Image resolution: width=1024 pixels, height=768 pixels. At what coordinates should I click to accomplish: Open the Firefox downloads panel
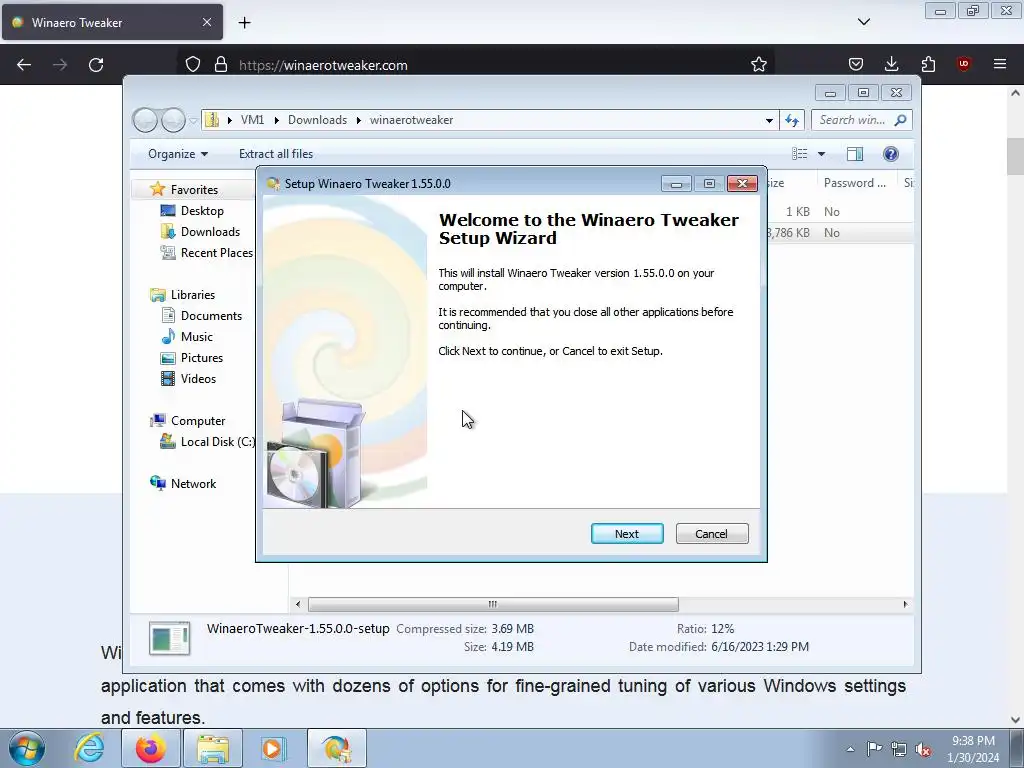[891, 65]
